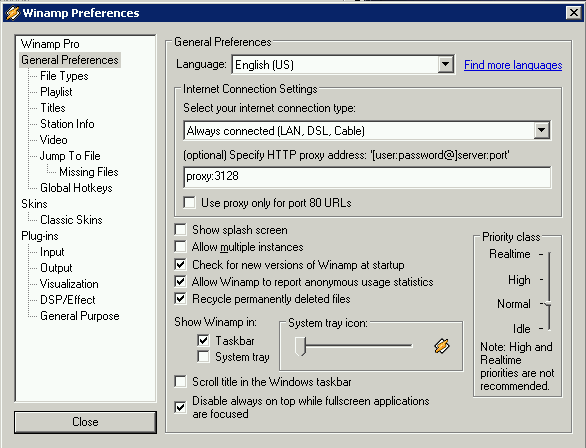This screenshot has height=448, width=586.
Task: Open Output plug-ins page
Action: [56, 268]
